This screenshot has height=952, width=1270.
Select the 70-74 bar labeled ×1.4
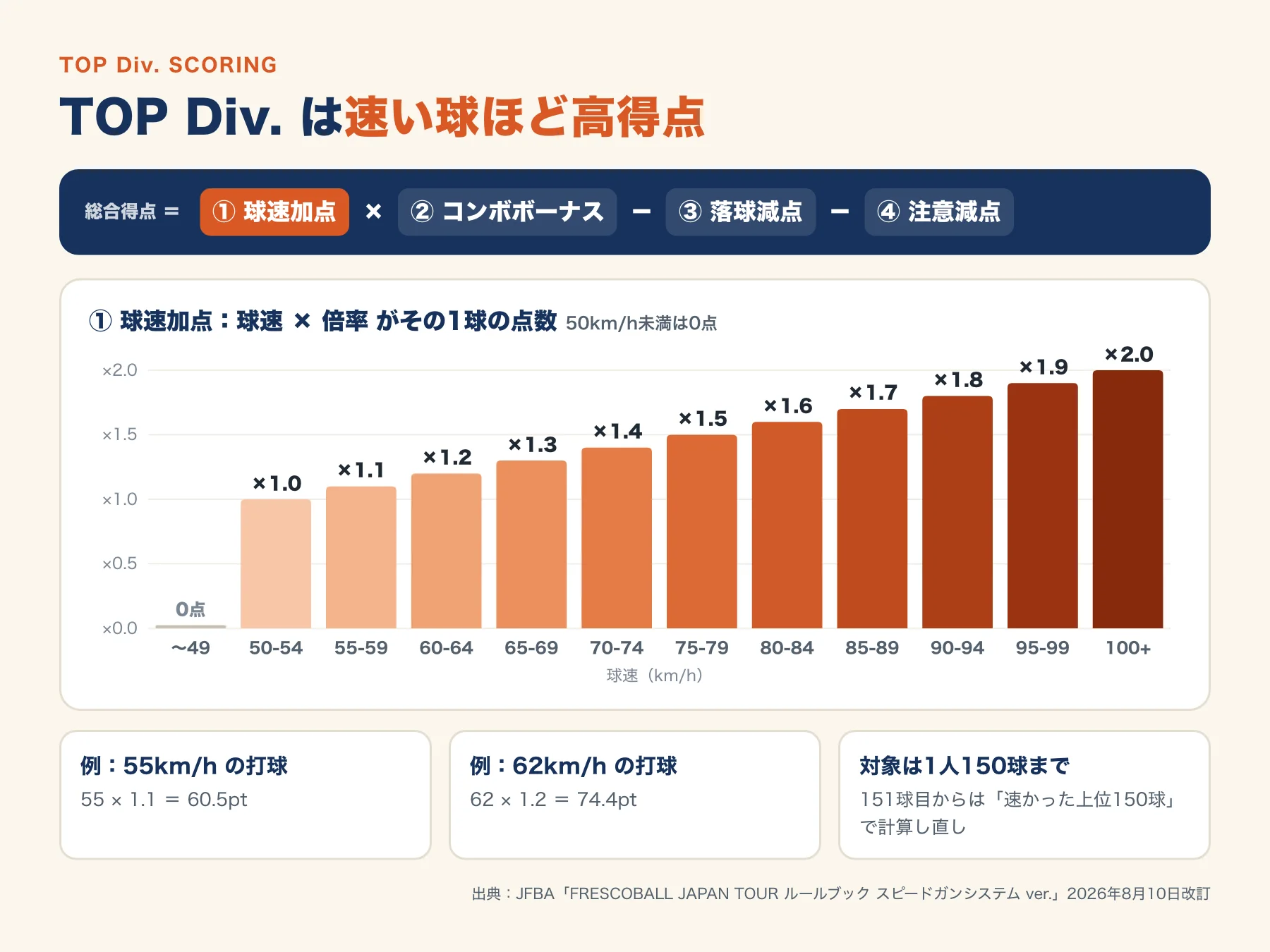point(617,538)
